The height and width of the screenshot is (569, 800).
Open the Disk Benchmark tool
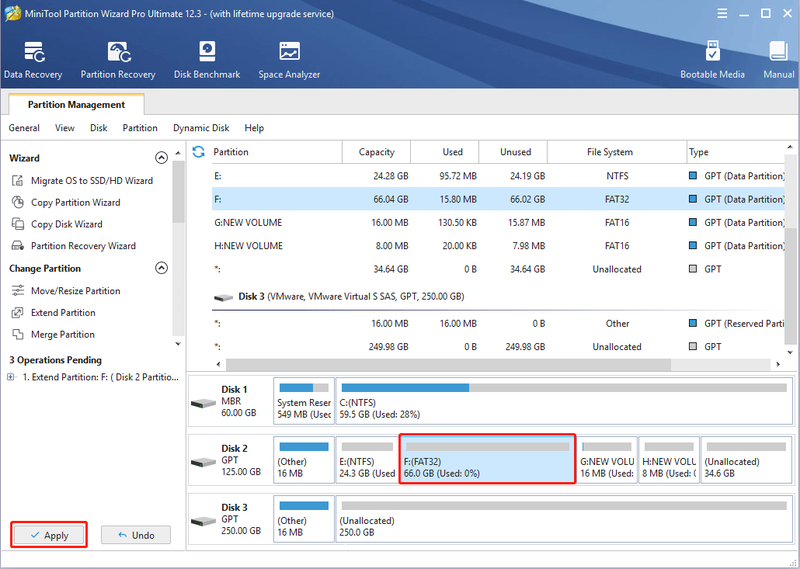(x=207, y=60)
